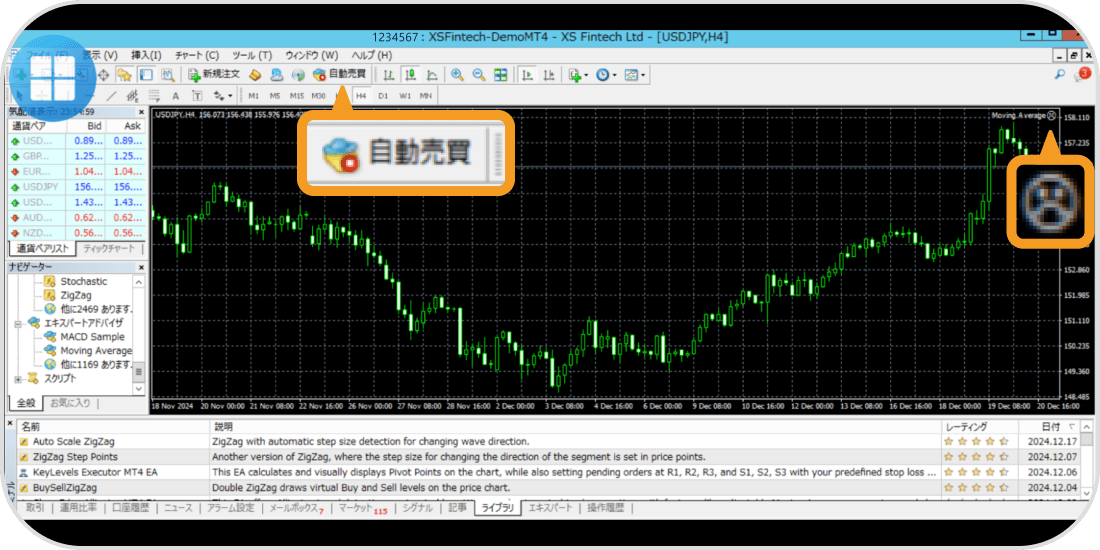Select the ZigZag indicator in Navigator
This screenshot has width=1100, height=550.
point(67,295)
